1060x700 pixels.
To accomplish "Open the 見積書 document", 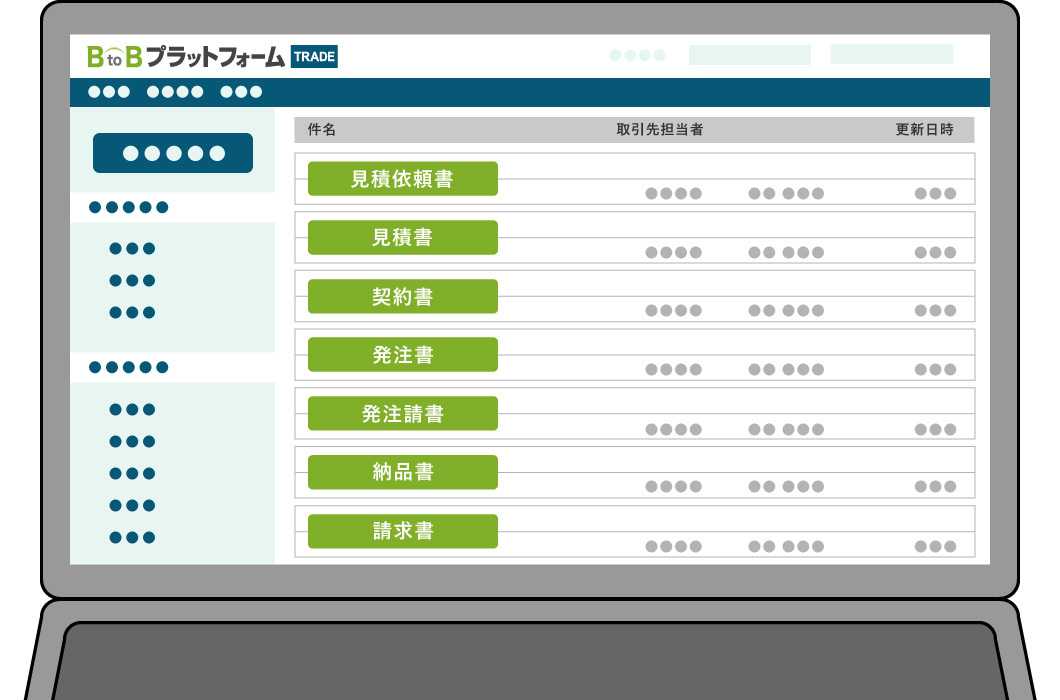I will (404, 237).
